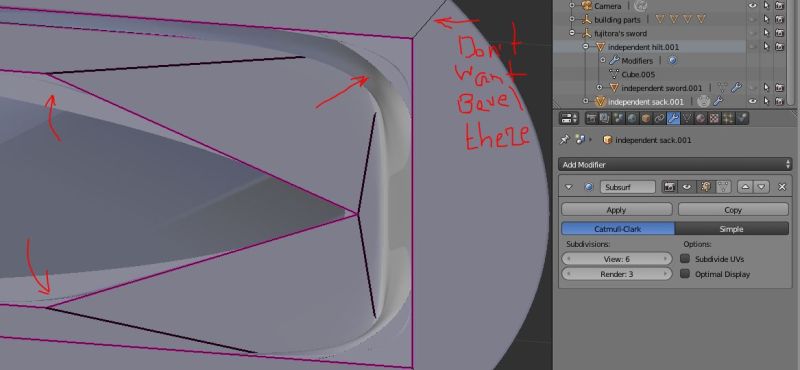The image size is (800, 370).
Task: Move the Subsurf modifier down in stack
Action: coord(761,187)
